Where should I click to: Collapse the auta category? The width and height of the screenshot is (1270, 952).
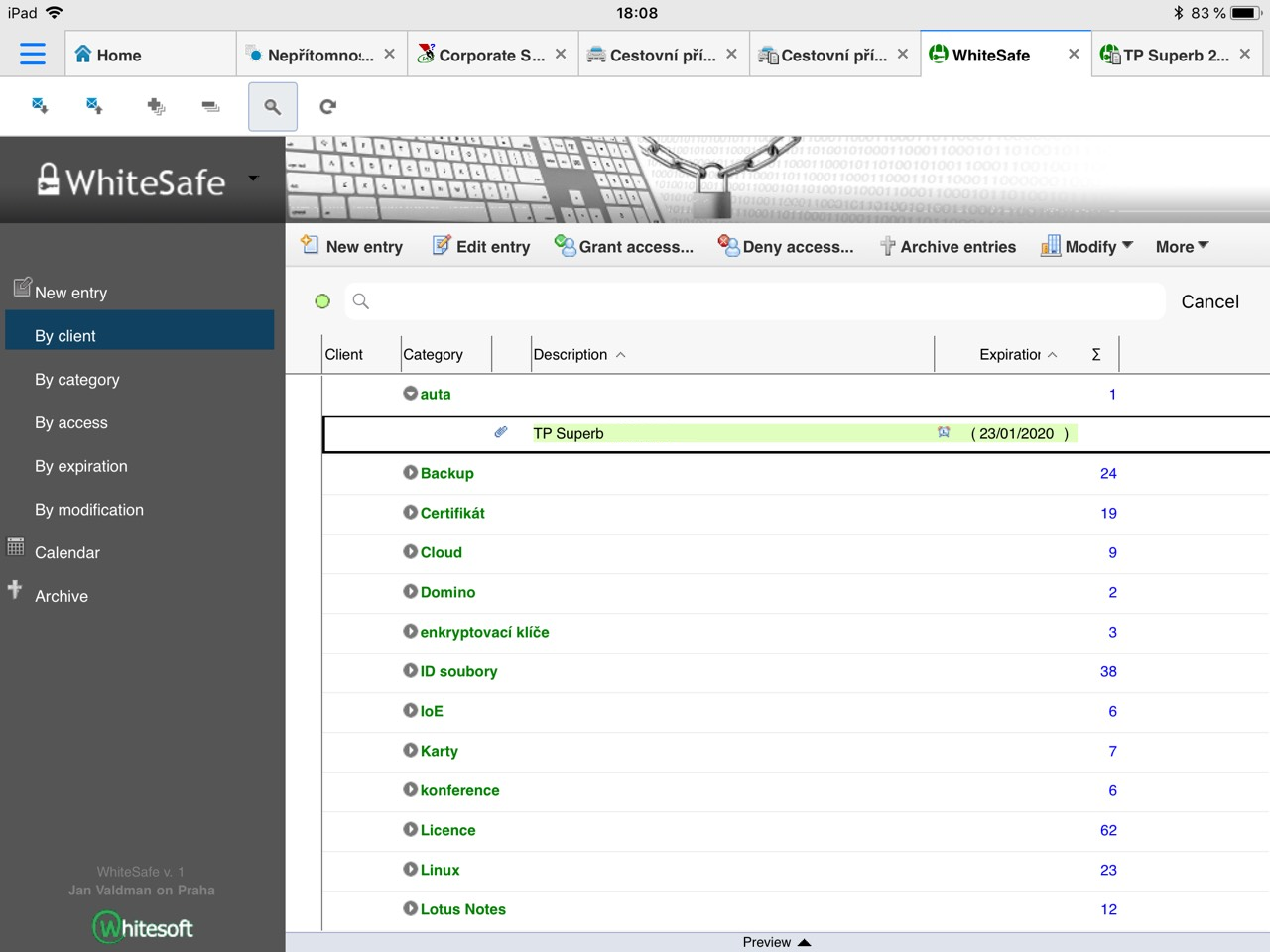[x=410, y=394]
